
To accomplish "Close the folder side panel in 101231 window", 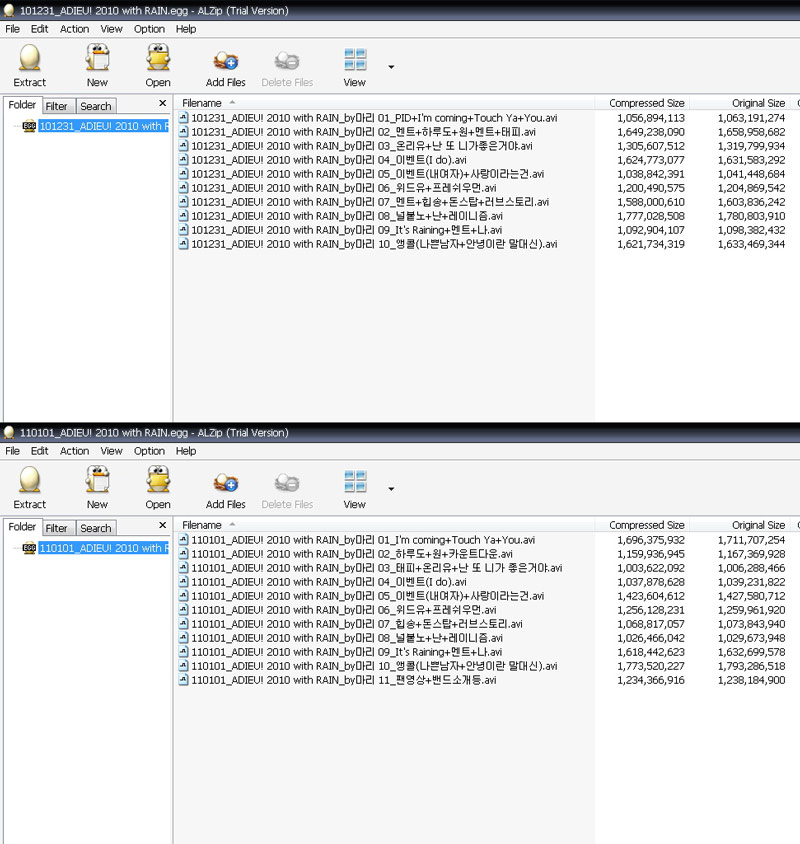I will (x=163, y=103).
